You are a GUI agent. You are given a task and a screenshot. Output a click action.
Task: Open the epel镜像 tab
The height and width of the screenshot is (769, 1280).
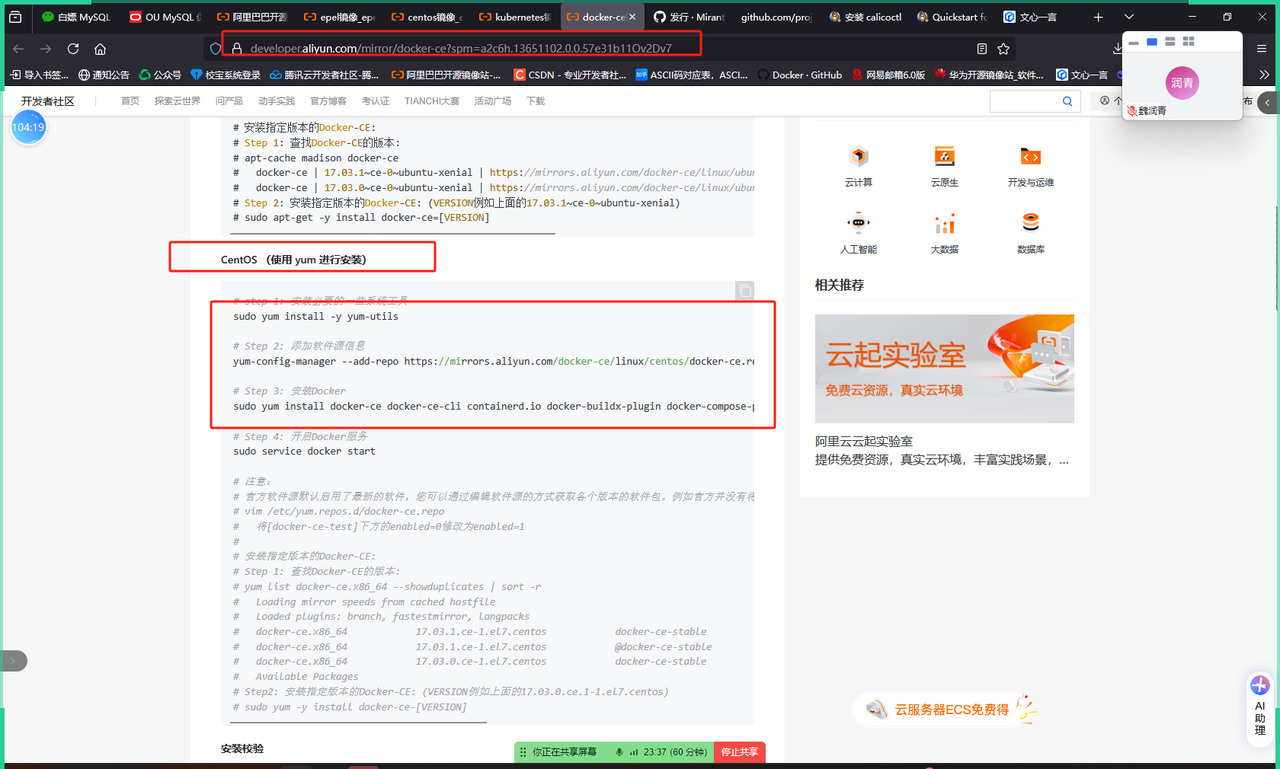pyautogui.click(x=340, y=17)
